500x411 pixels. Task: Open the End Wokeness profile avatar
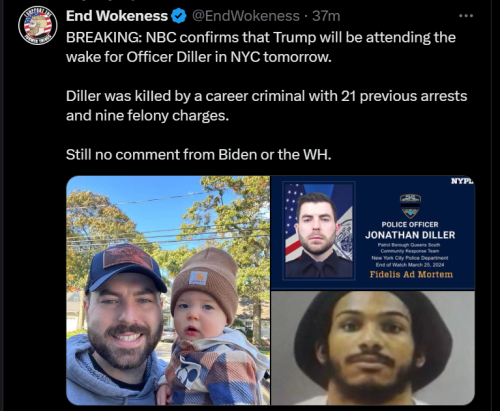pos(37,26)
